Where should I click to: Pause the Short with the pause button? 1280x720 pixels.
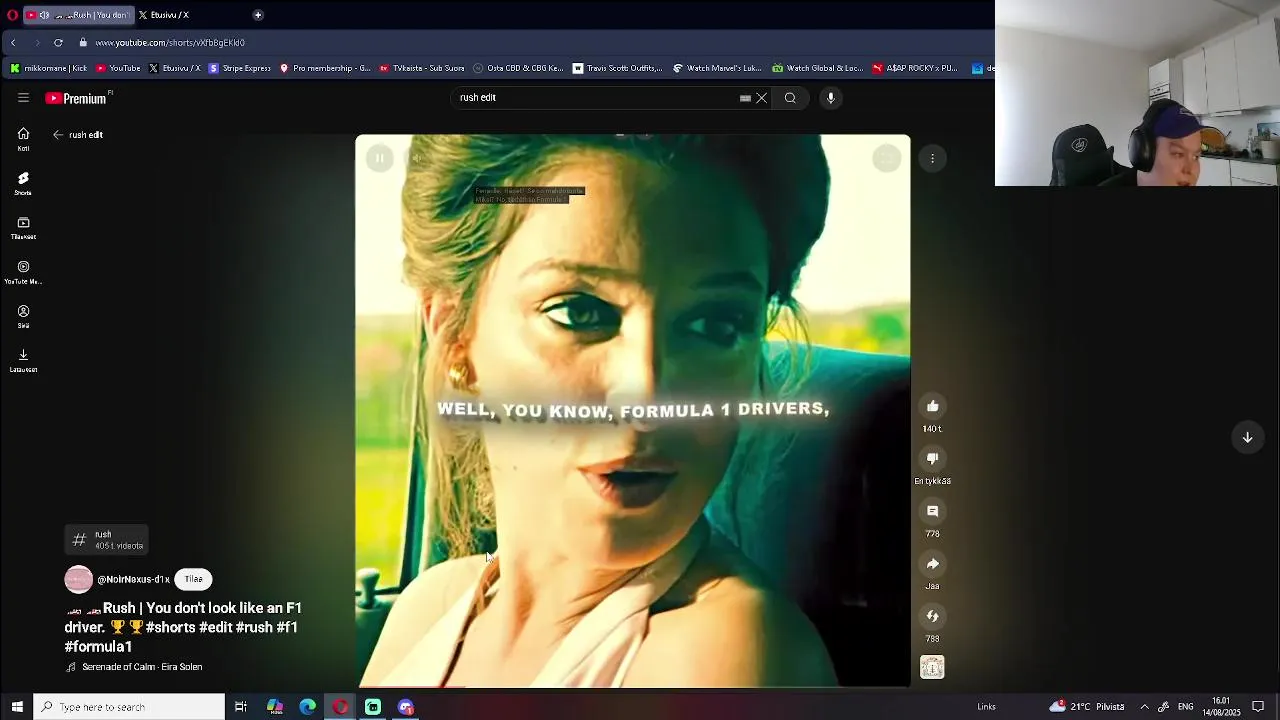tap(380, 158)
